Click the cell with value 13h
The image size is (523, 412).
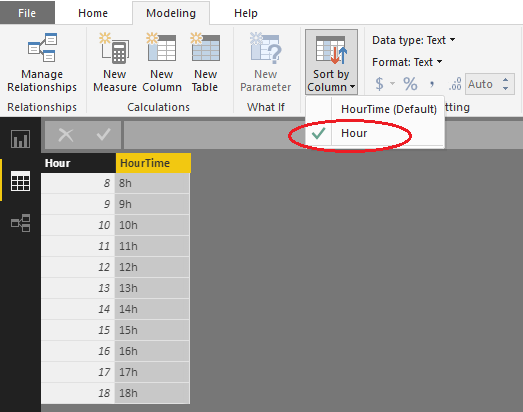pyautogui.click(x=152, y=288)
